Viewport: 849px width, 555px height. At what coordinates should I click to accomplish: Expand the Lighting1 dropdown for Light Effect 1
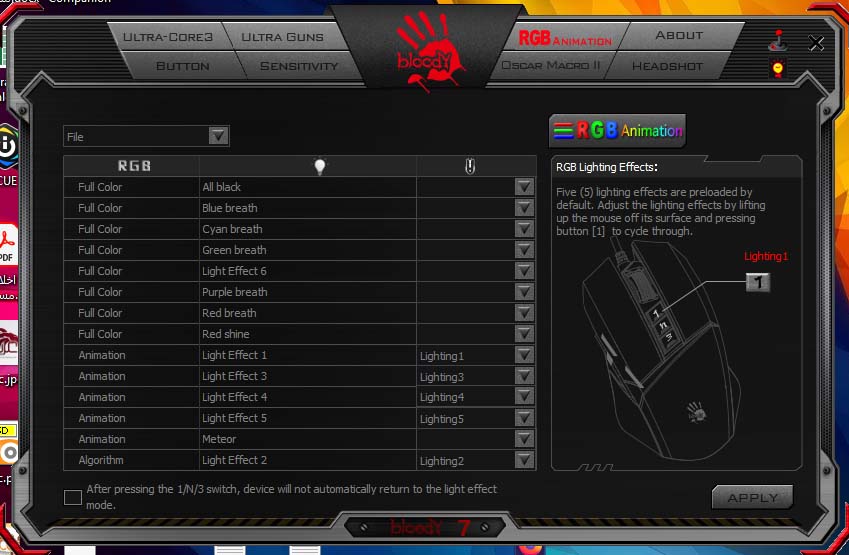[524, 355]
